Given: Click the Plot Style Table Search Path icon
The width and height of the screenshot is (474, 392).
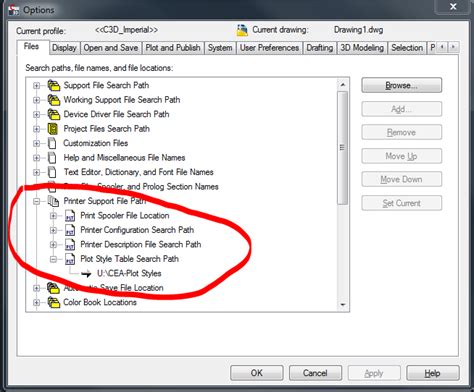Looking at the screenshot, I should pos(70,259).
